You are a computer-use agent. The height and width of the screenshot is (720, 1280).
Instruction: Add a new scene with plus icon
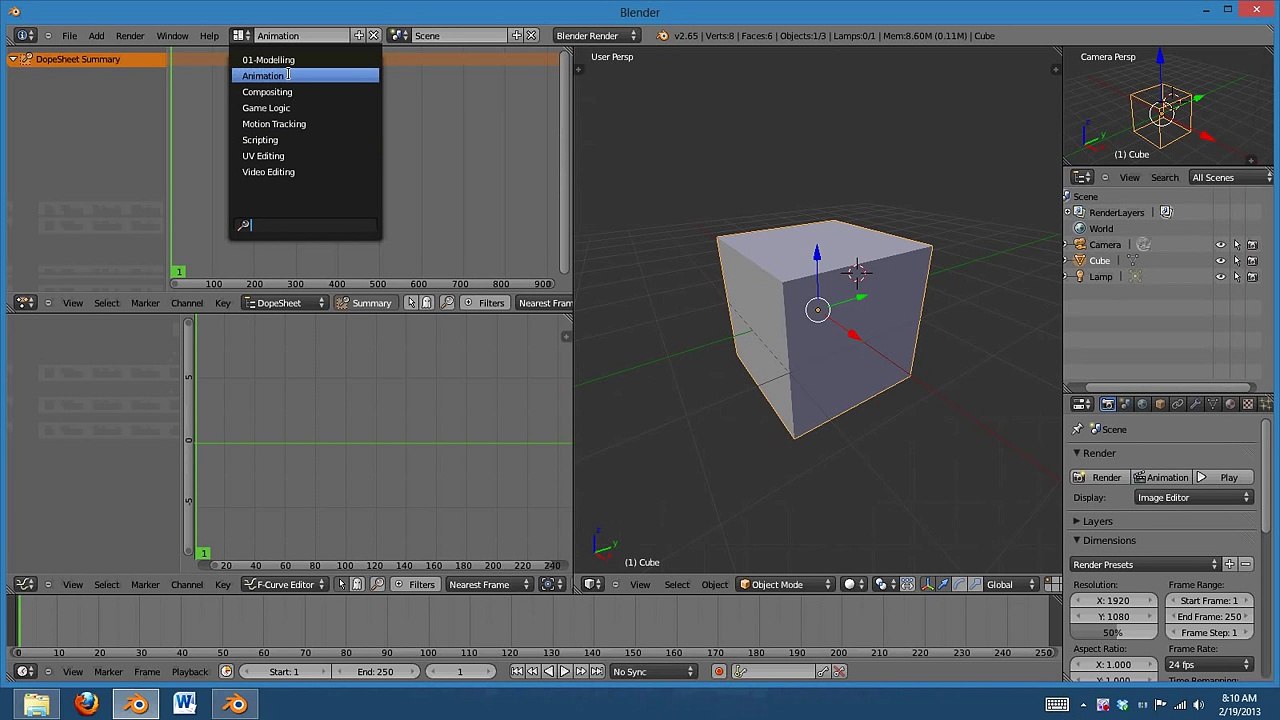click(517, 36)
